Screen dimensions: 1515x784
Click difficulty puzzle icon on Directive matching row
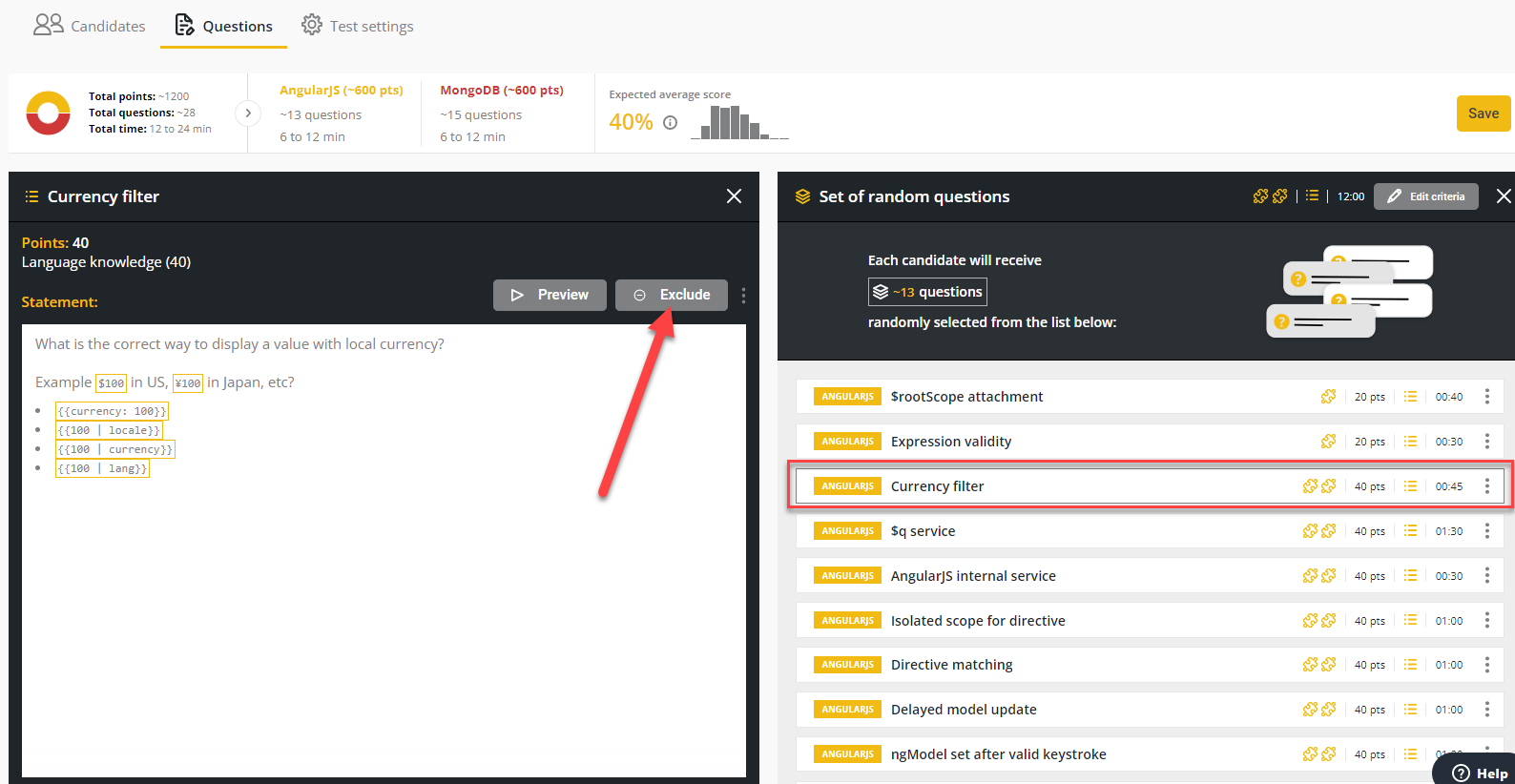pyautogui.click(x=1318, y=665)
